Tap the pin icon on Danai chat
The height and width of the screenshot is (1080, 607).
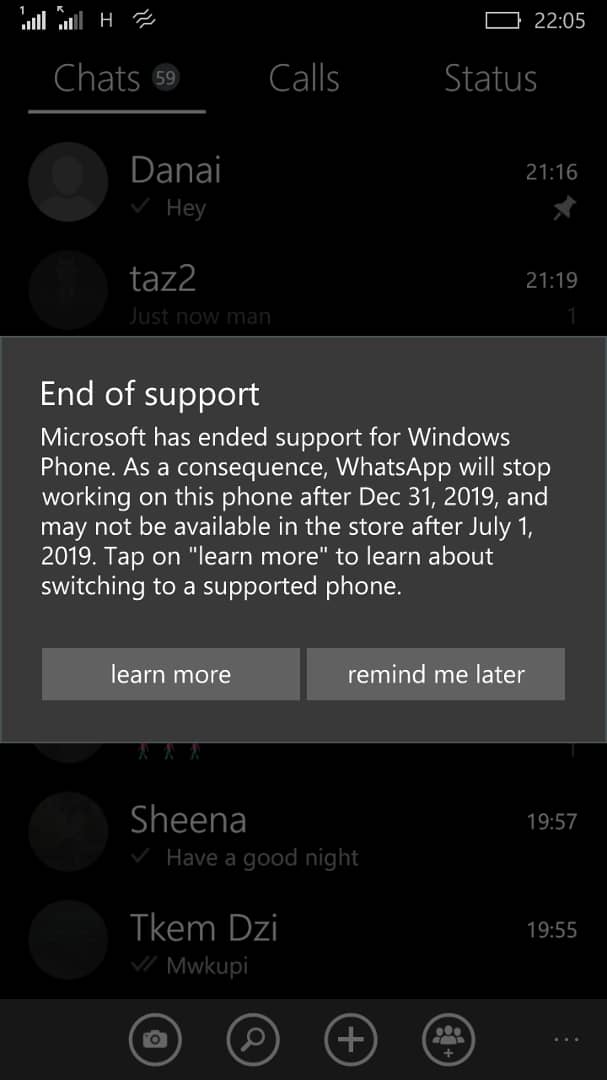pos(564,208)
